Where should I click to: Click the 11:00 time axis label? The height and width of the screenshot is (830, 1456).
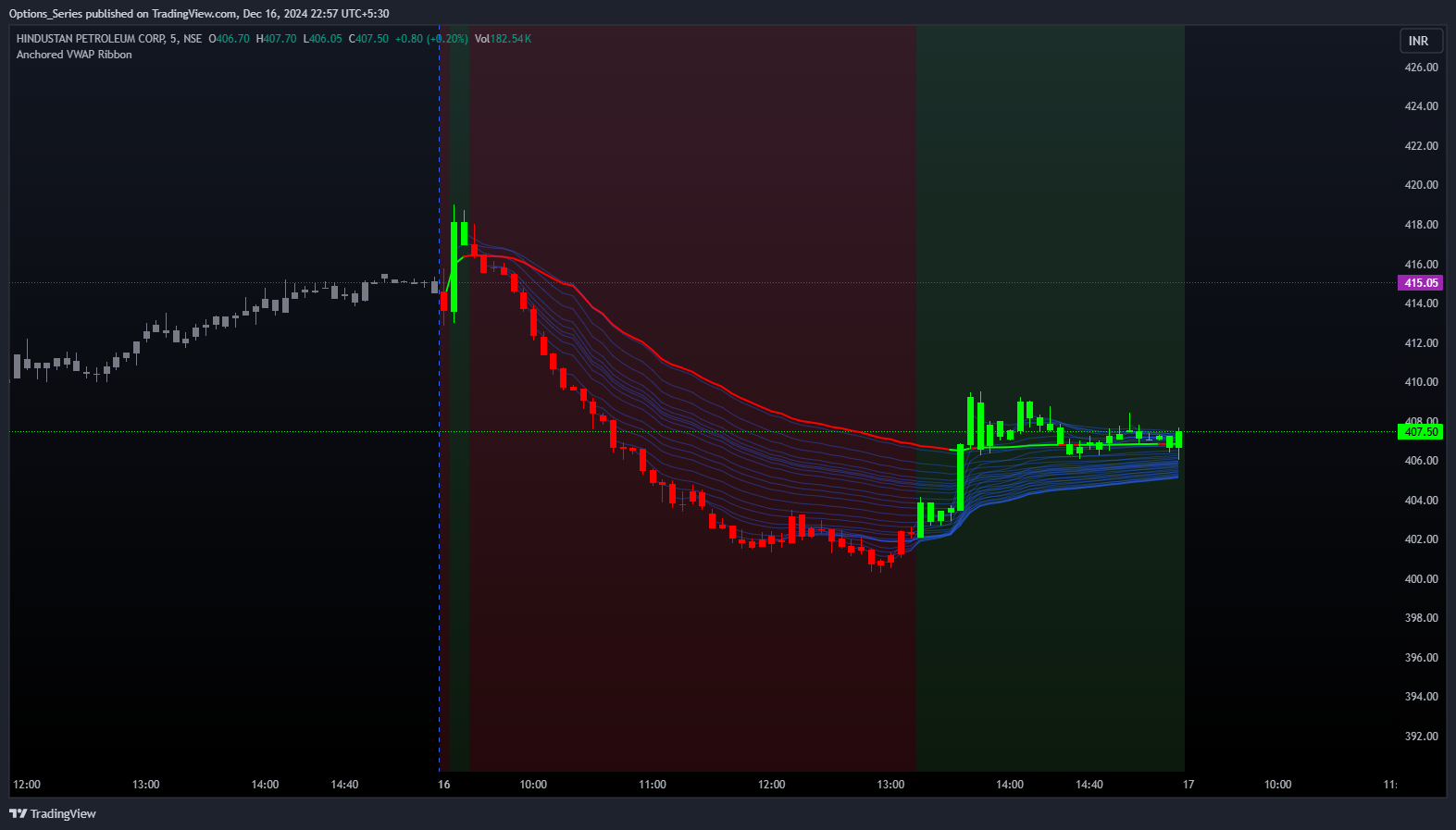click(653, 785)
